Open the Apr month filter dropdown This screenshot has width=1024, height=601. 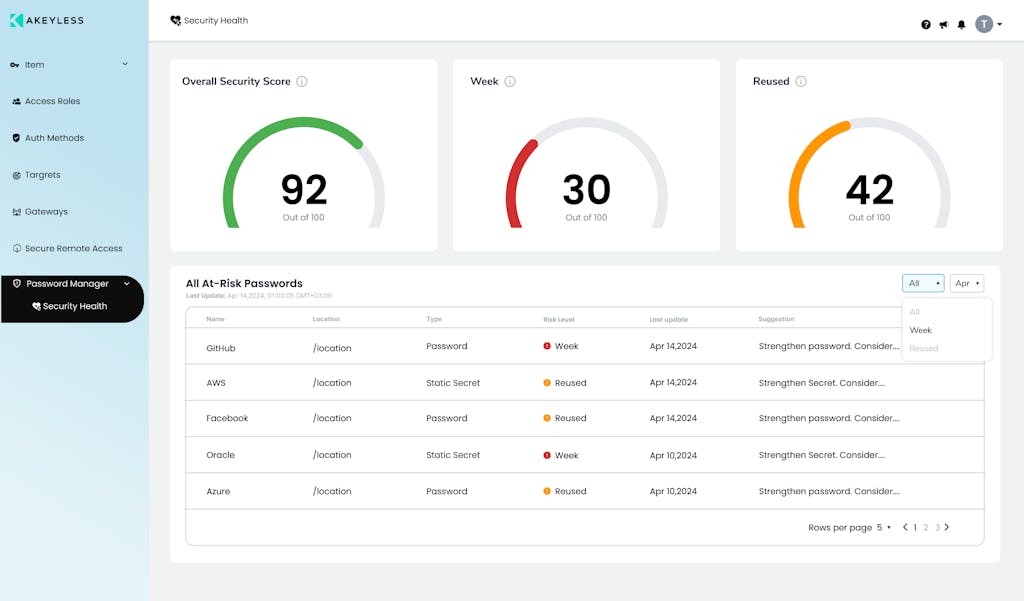point(966,284)
